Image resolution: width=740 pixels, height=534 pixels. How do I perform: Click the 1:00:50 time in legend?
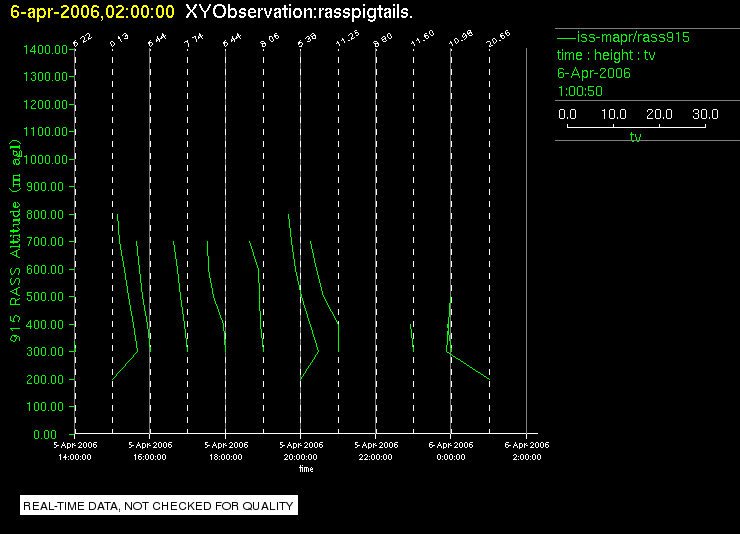click(x=580, y=91)
